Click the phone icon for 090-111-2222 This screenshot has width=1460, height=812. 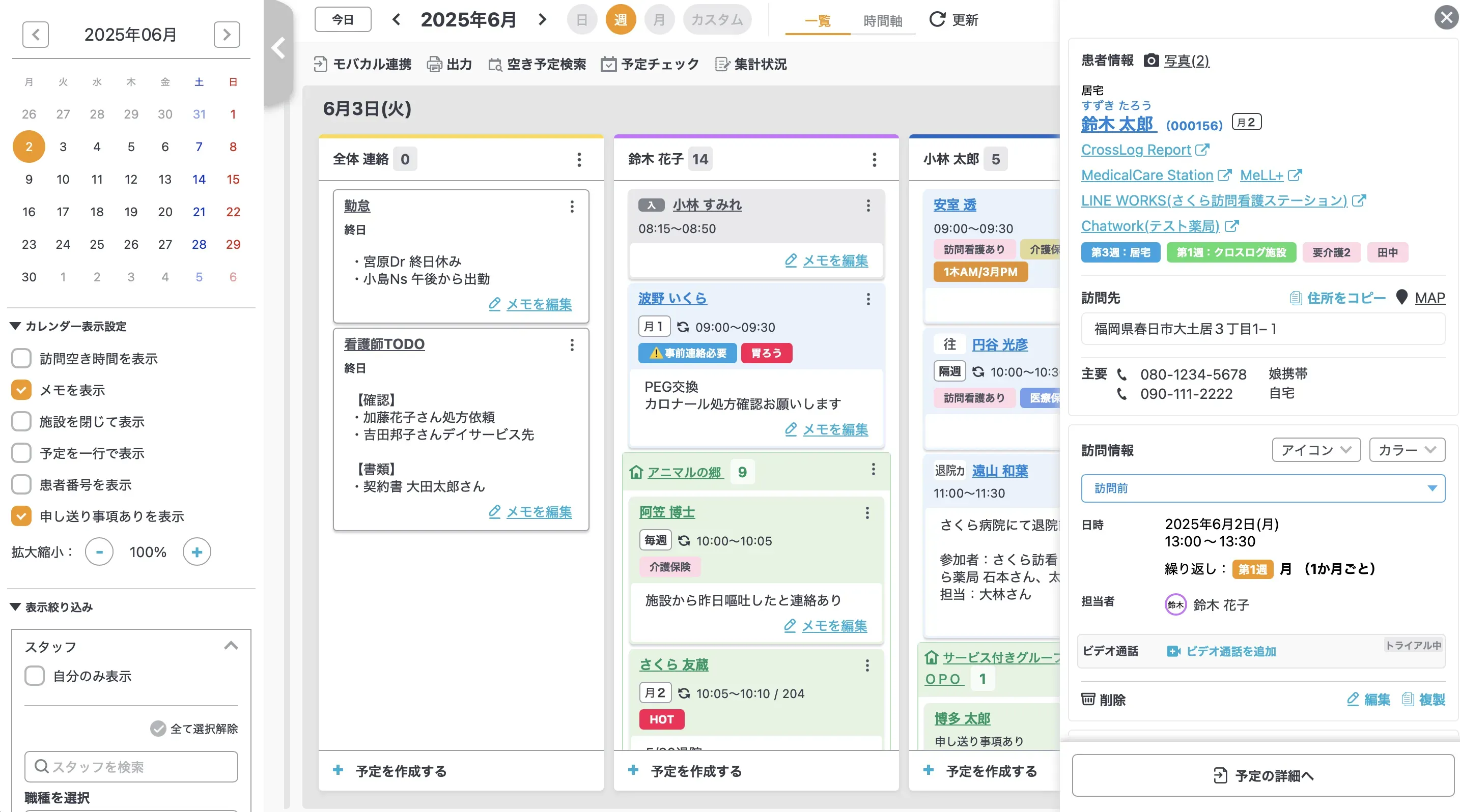point(1121,394)
